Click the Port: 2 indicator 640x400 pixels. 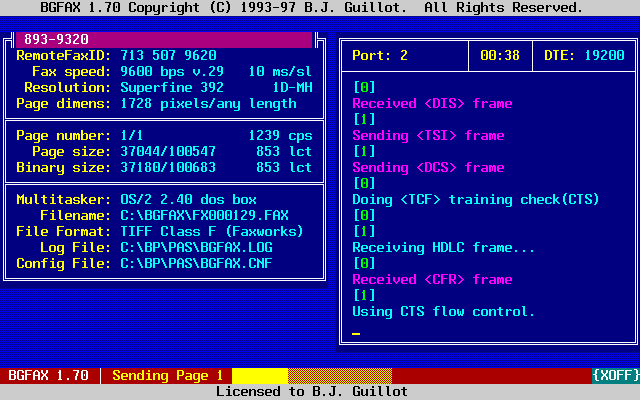click(x=380, y=56)
